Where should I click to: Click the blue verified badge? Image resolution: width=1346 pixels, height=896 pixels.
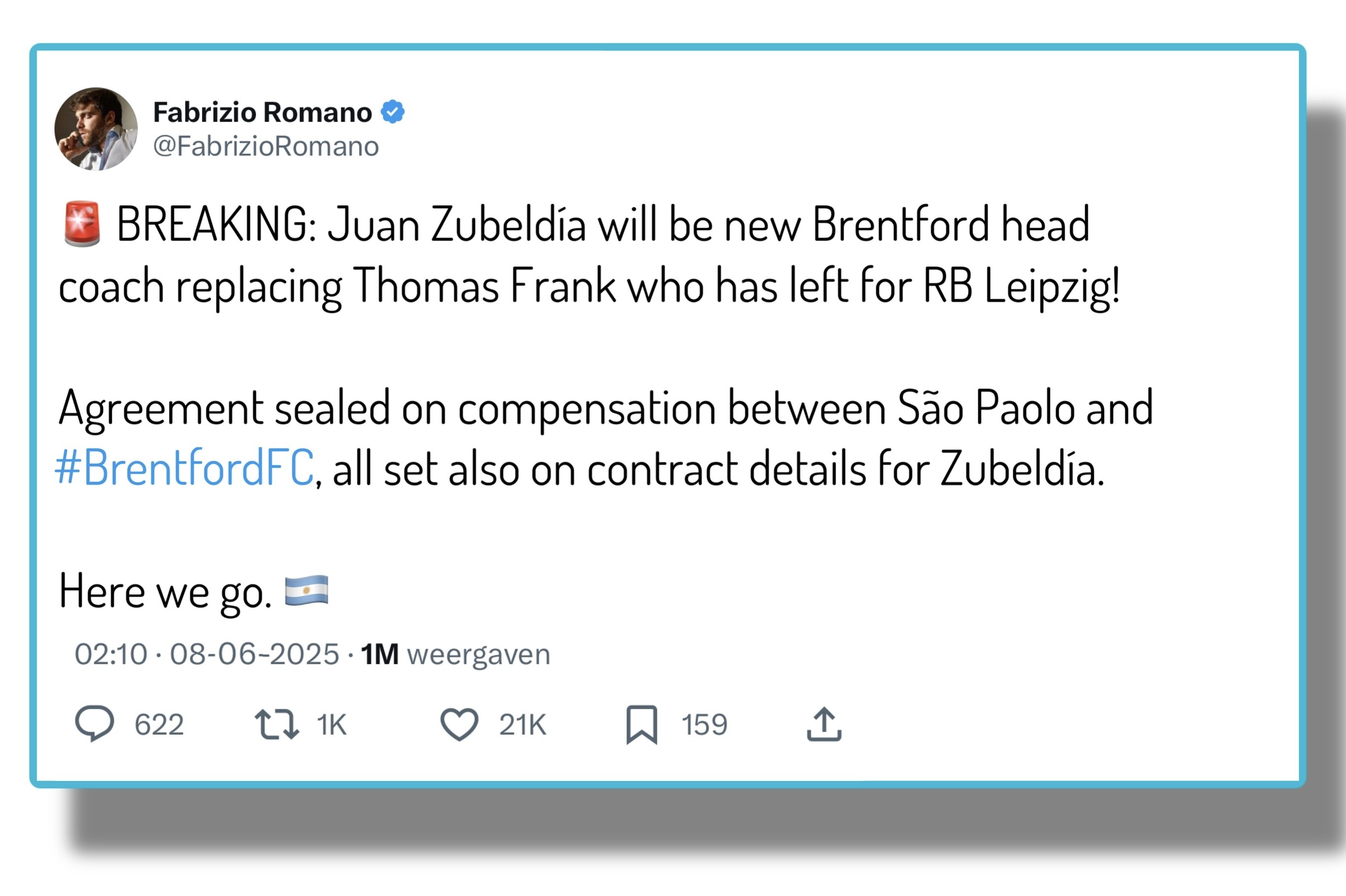click(x=393, y=111)
